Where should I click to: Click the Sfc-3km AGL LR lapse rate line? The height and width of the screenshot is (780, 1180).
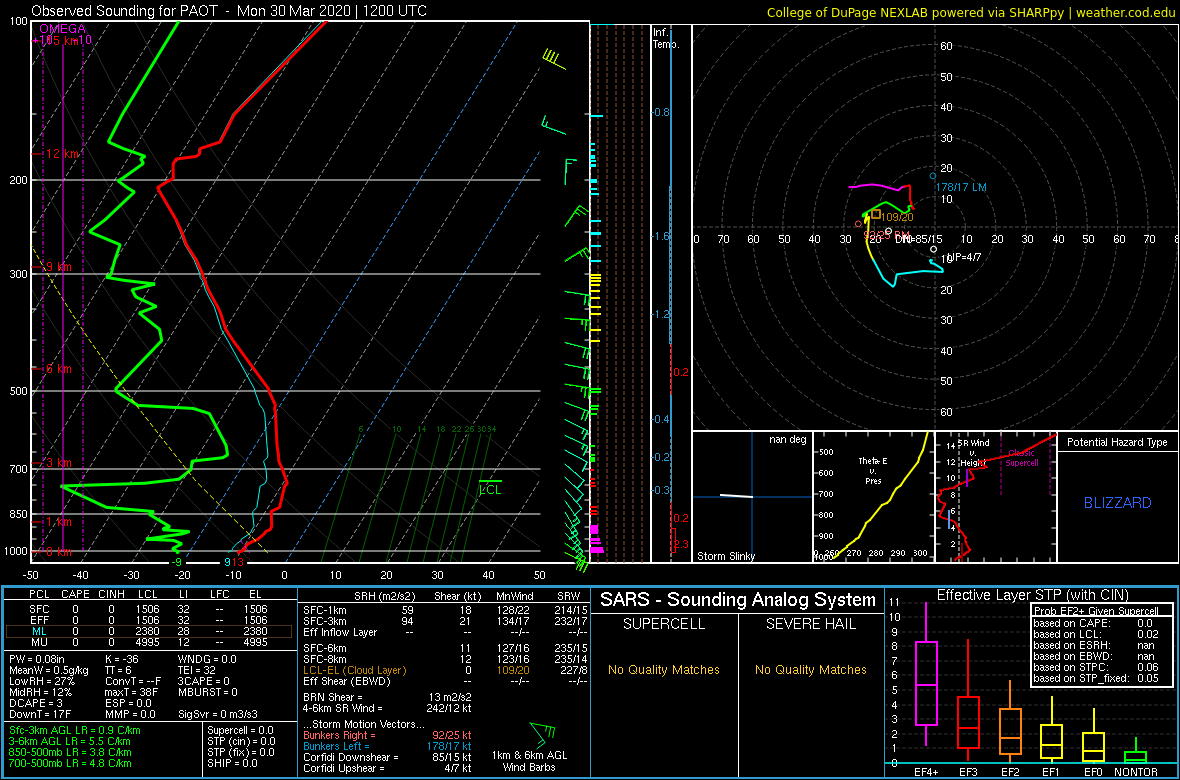(75, 730)
